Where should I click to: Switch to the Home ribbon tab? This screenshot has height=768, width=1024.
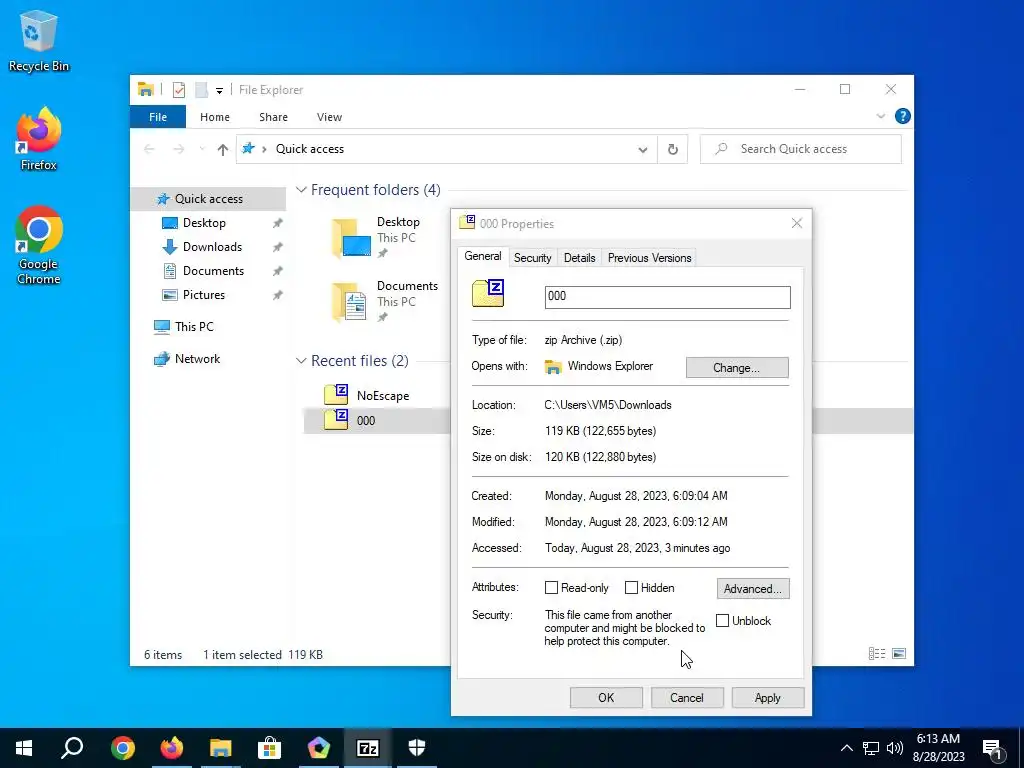click(x=215, y=117)
